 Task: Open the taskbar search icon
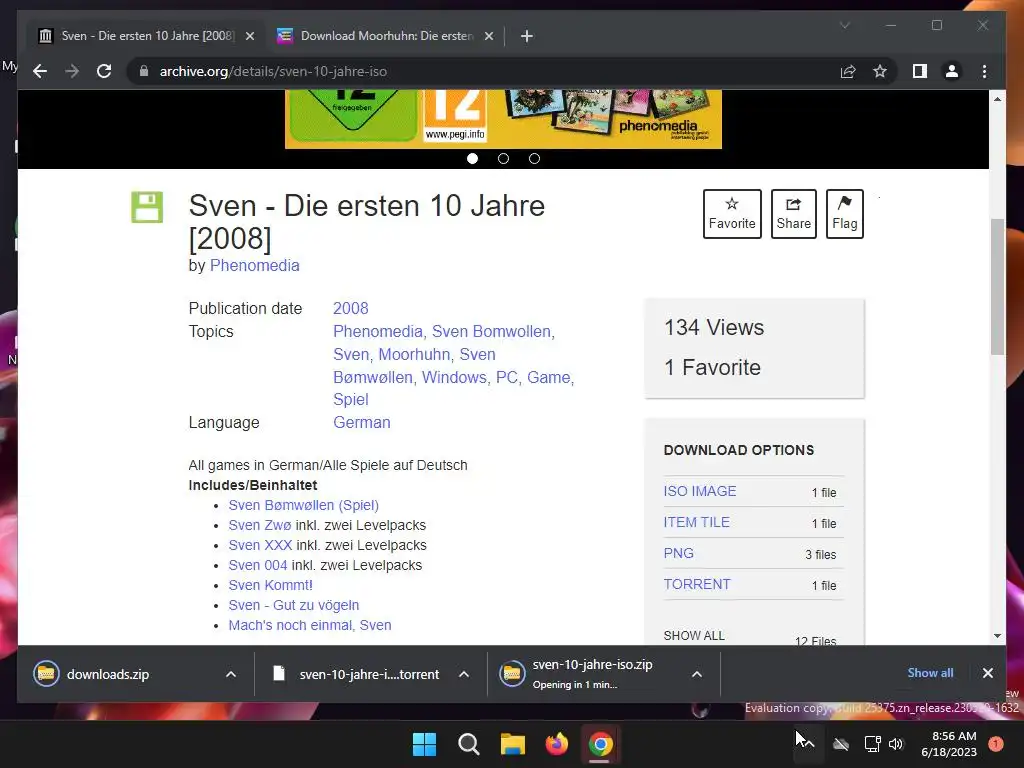click(x=468, y=744)
